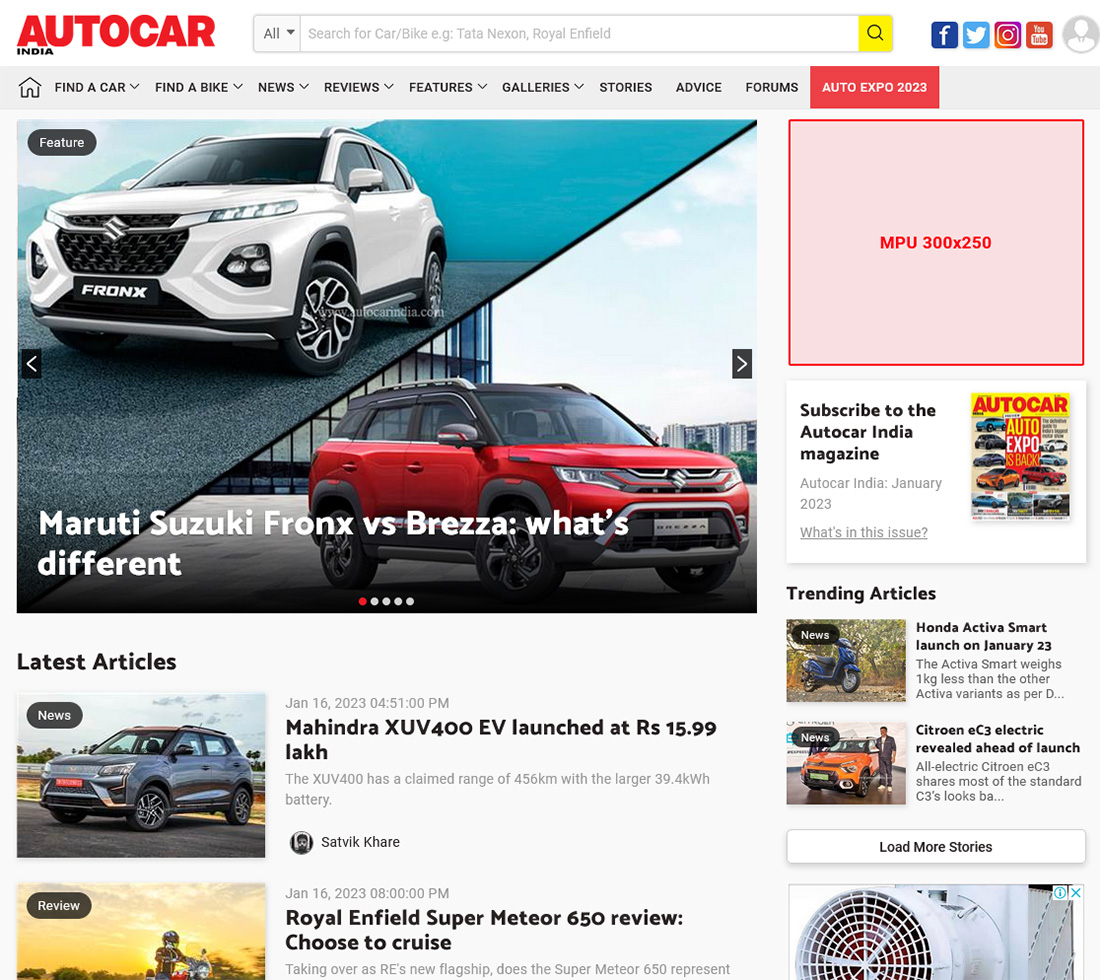Screen dimensions: 1100x980
Task: Expand the Galleries menu
Action: click(x=542, y=88)
